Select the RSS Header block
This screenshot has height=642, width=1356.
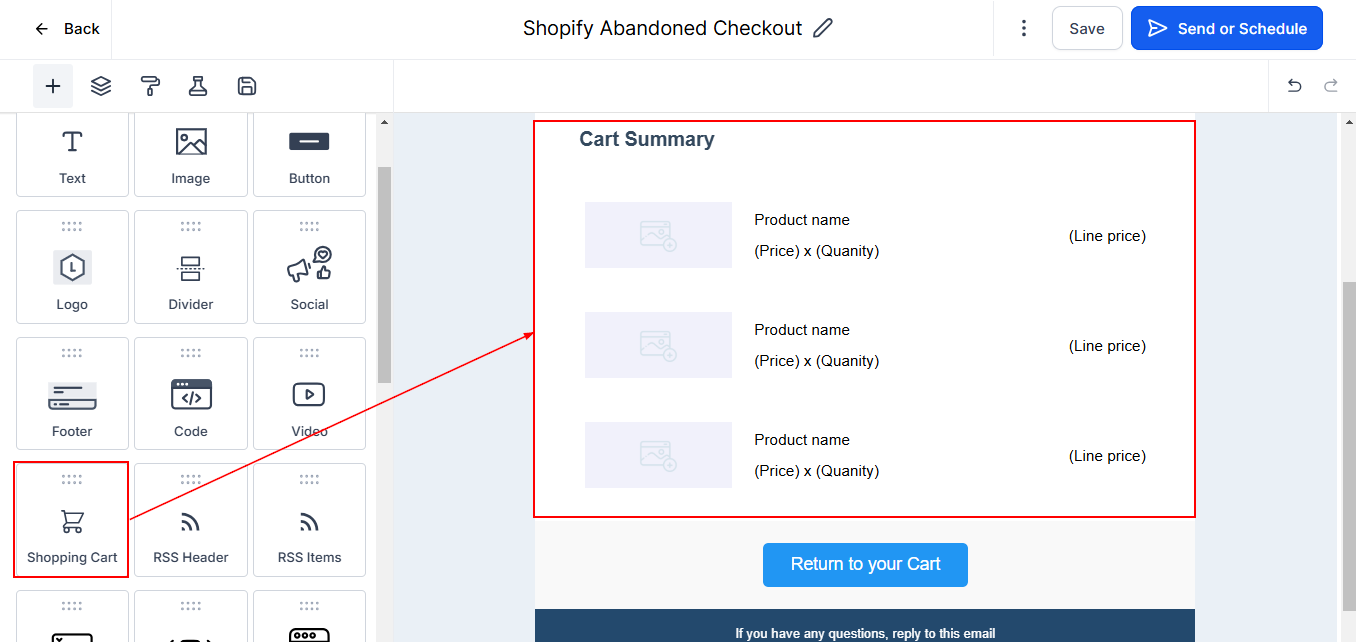[x=190, y=521]
